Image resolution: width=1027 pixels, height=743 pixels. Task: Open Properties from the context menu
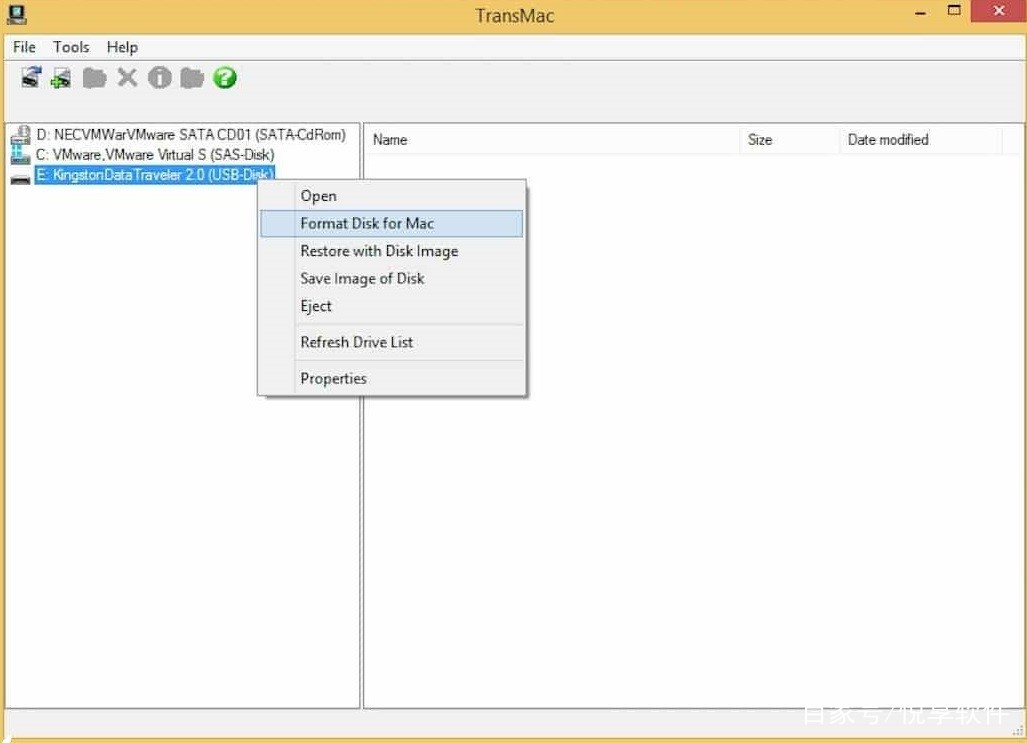click(x=392, y=379)
